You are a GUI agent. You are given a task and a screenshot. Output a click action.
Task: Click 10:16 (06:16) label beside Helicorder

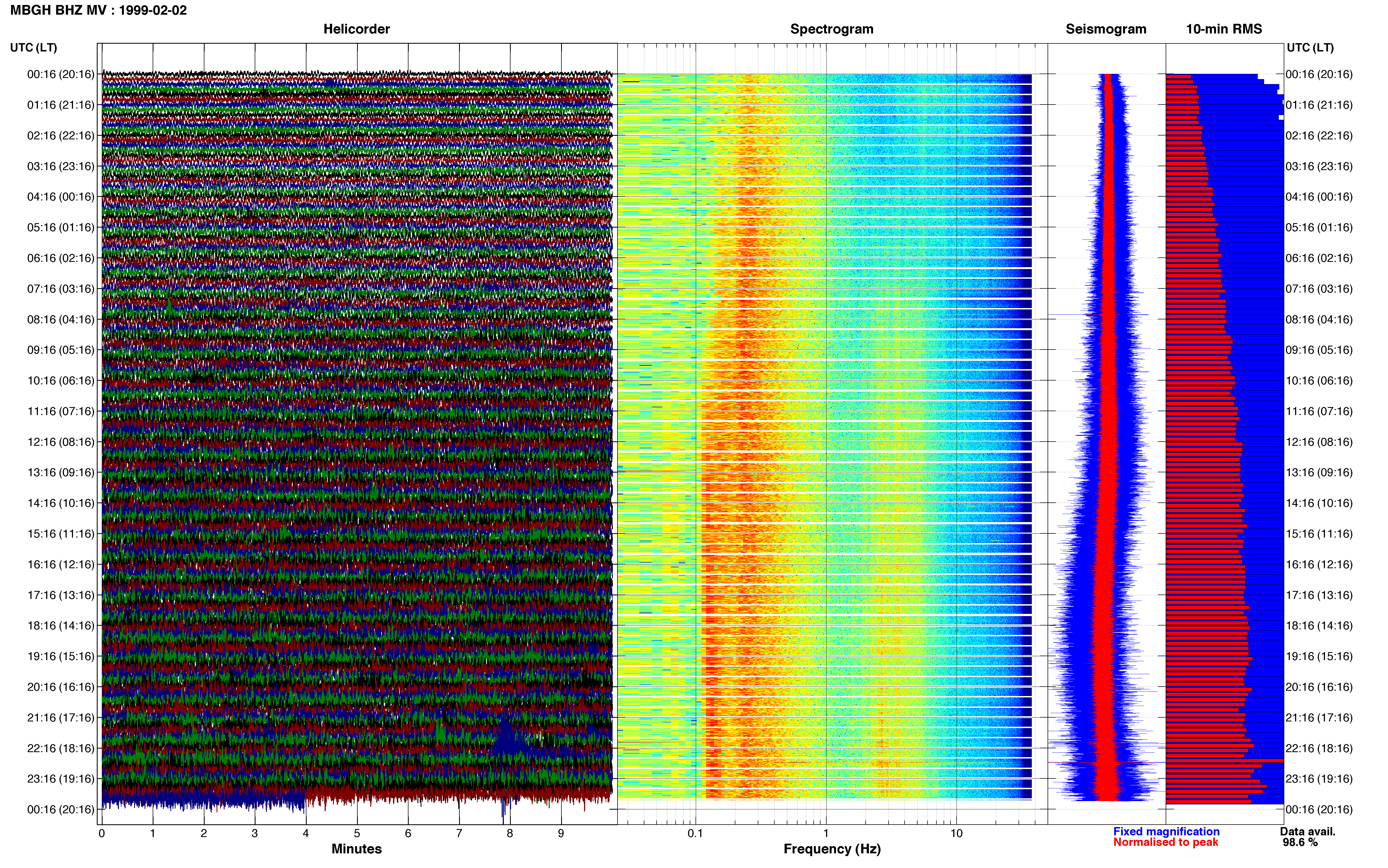click(x=60, y=380)
